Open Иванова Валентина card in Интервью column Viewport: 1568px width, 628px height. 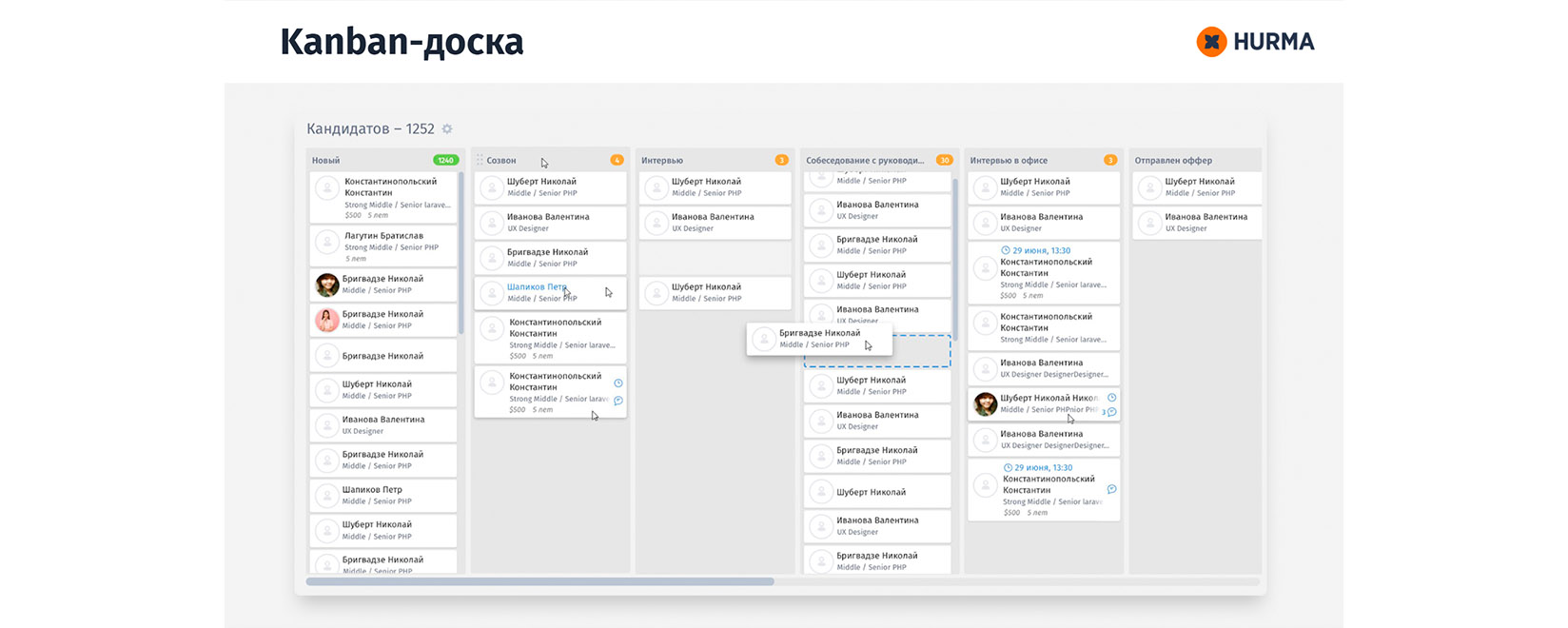point(715,223)
